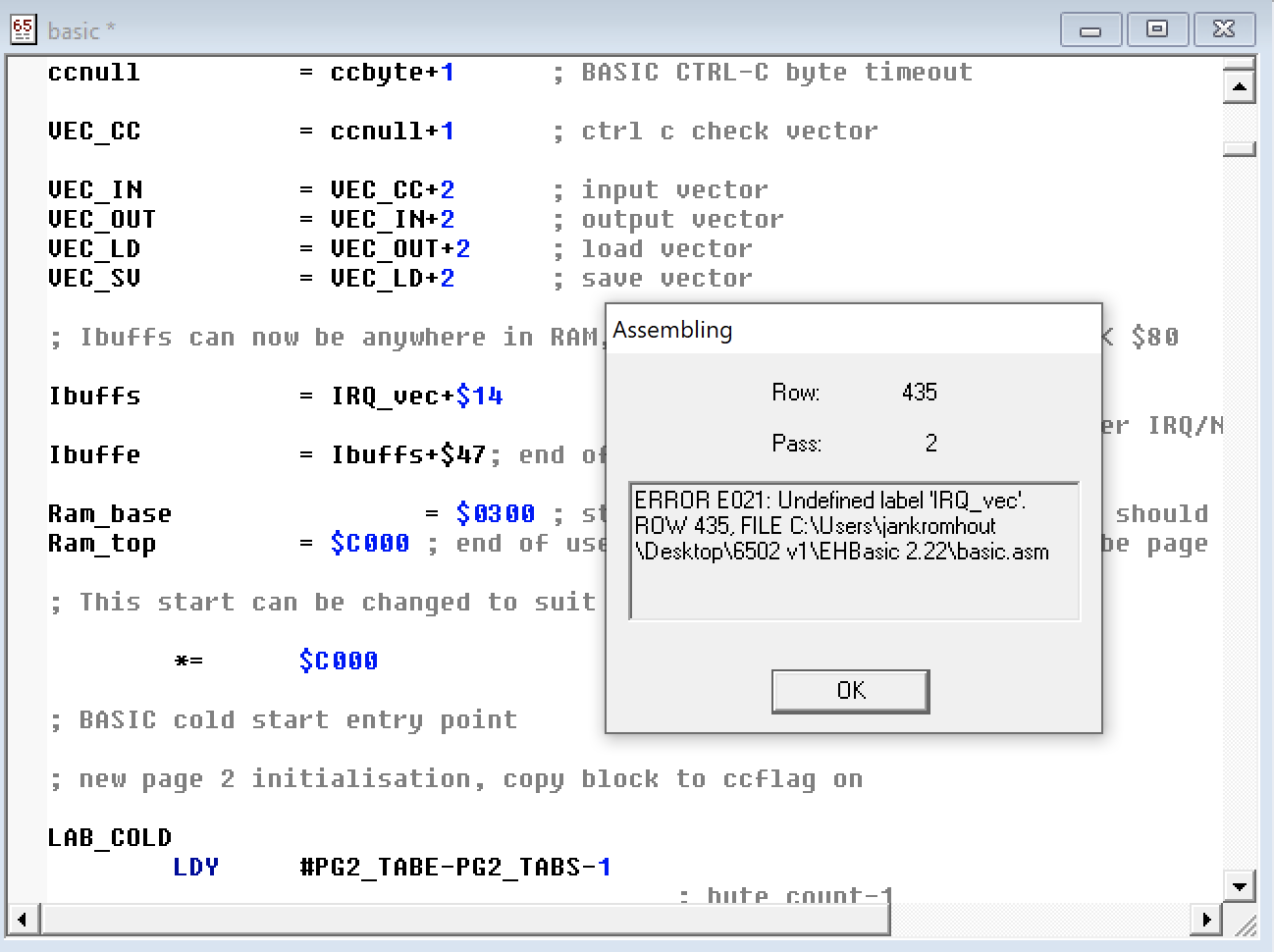This screenshot has width=1274, height=952.
Task: Click the vertical scrollbar thumb
Action: [1240, 148]
